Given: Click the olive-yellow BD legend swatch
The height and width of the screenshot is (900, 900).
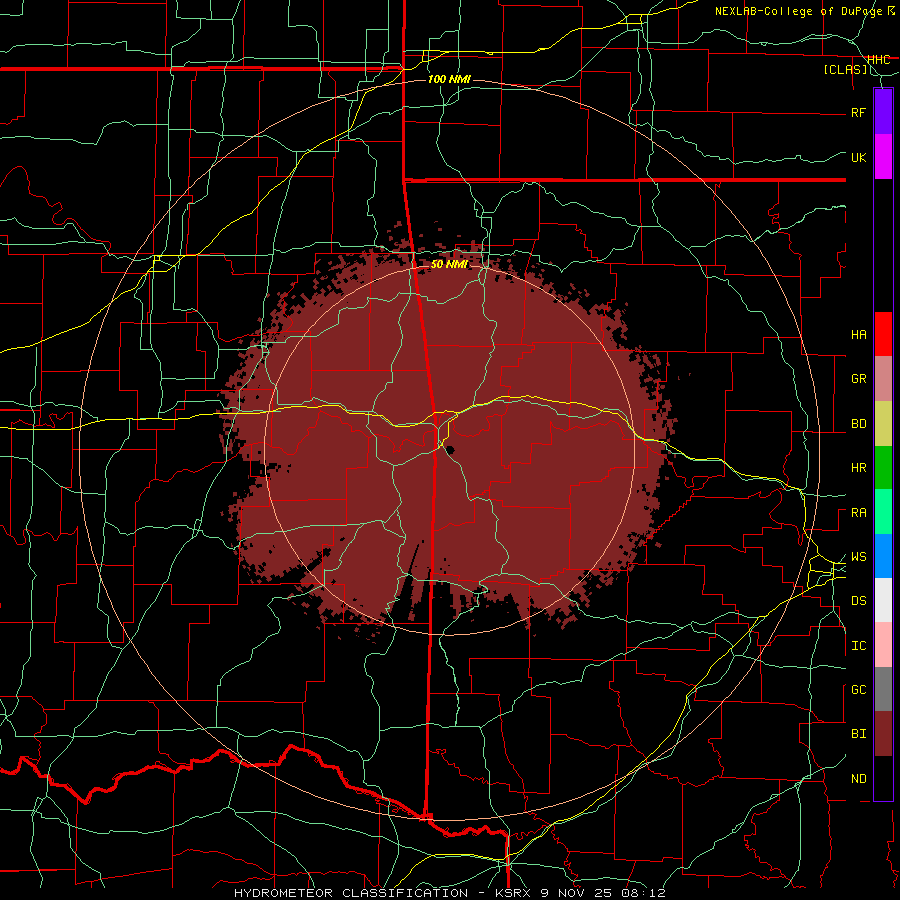Looking at the screenshot, I should point(883,423).
